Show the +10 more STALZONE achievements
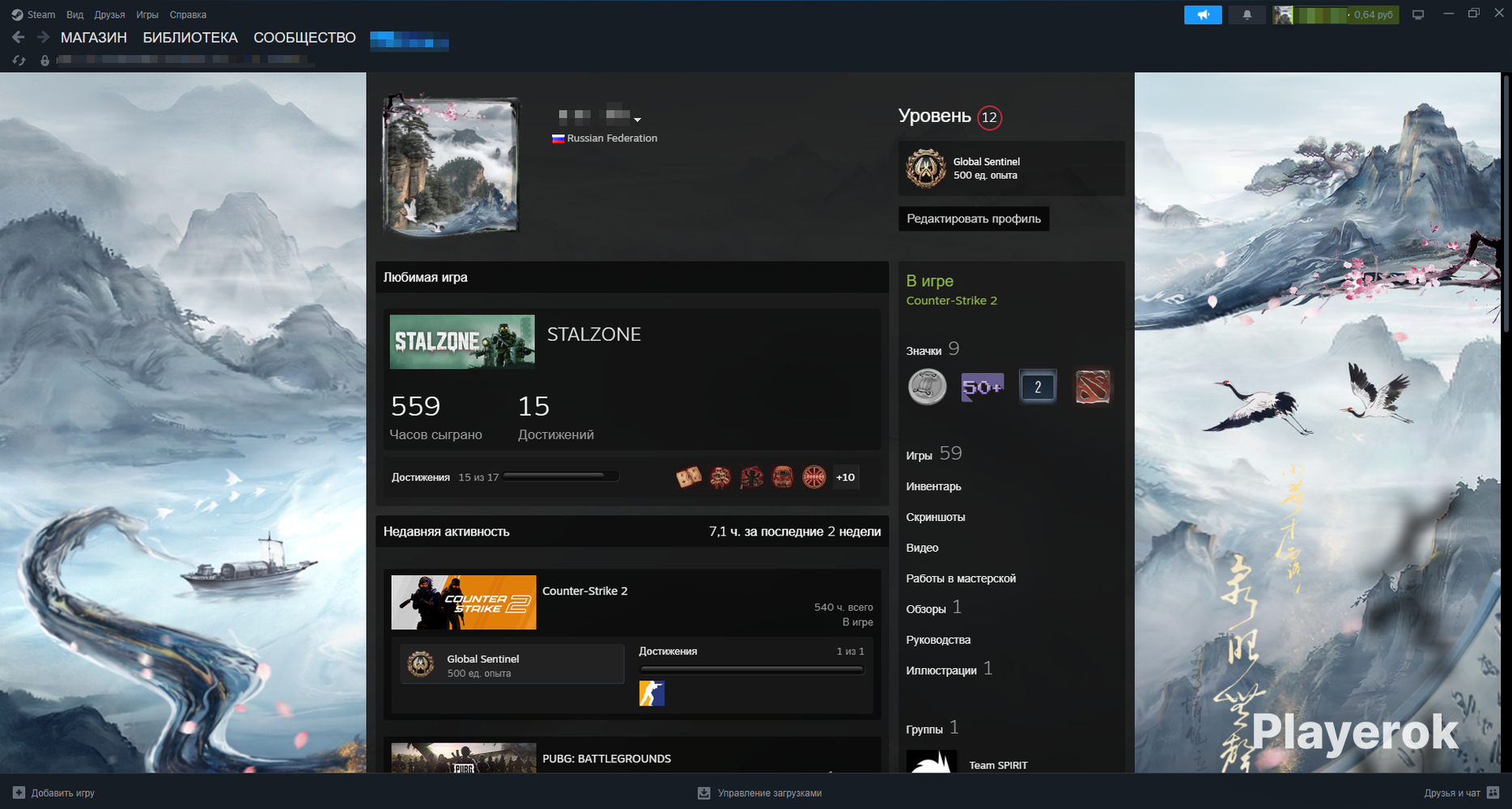 (x=845, y=477)
